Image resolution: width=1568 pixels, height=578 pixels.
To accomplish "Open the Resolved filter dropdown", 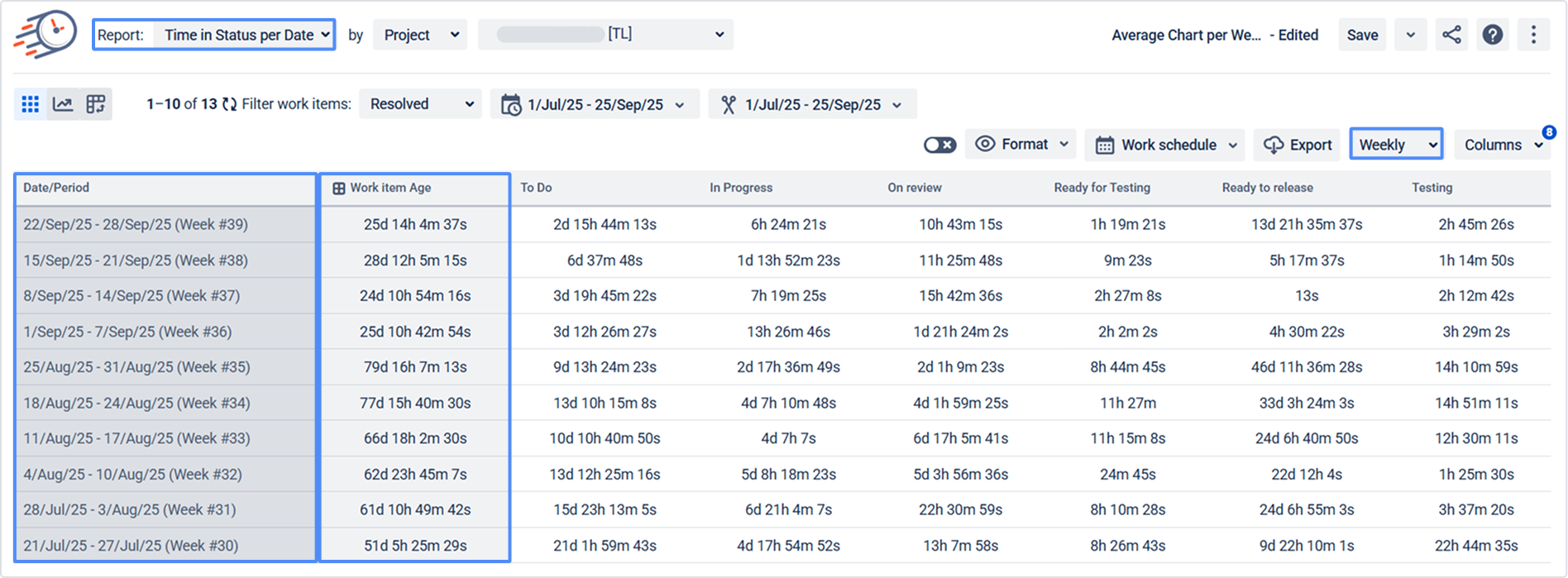I will coord(420,104).
